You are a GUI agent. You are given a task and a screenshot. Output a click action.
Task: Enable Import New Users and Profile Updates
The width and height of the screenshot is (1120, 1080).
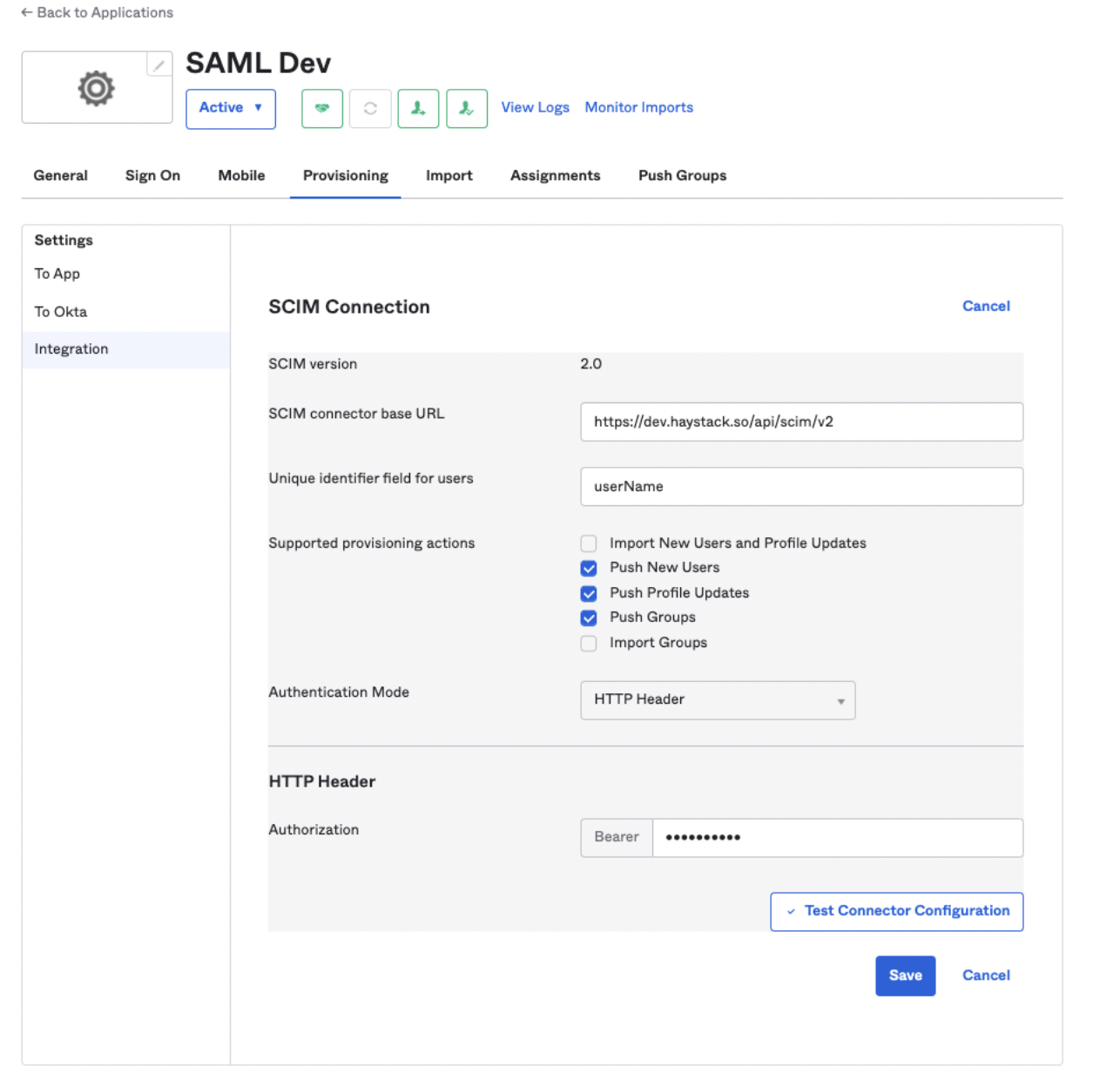pyautogui.click(x=589, y=543)
